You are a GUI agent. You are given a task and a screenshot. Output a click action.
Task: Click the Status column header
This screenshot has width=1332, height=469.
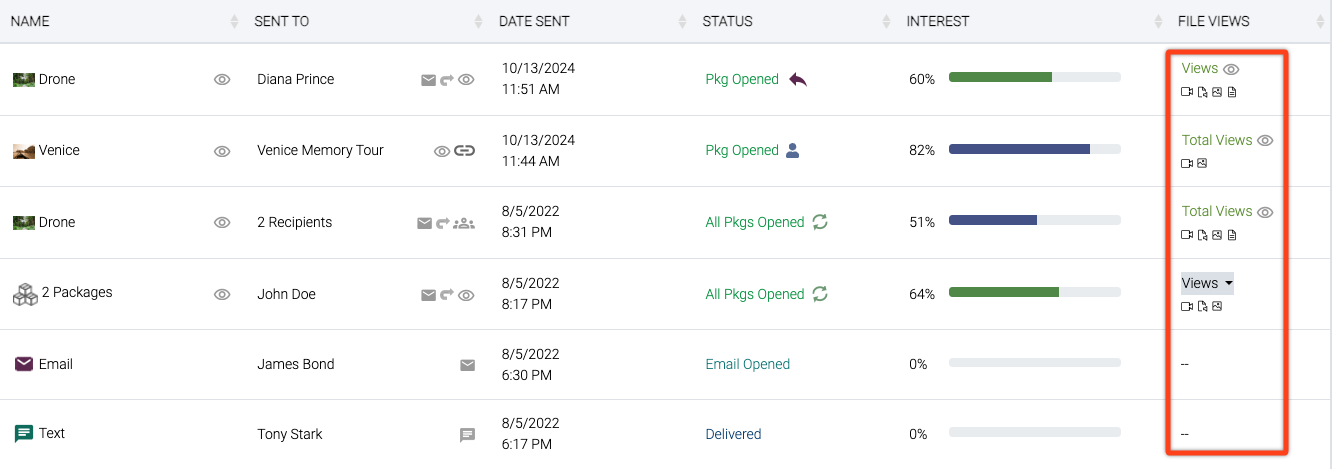pyautogui.click(x=728, y=21)
